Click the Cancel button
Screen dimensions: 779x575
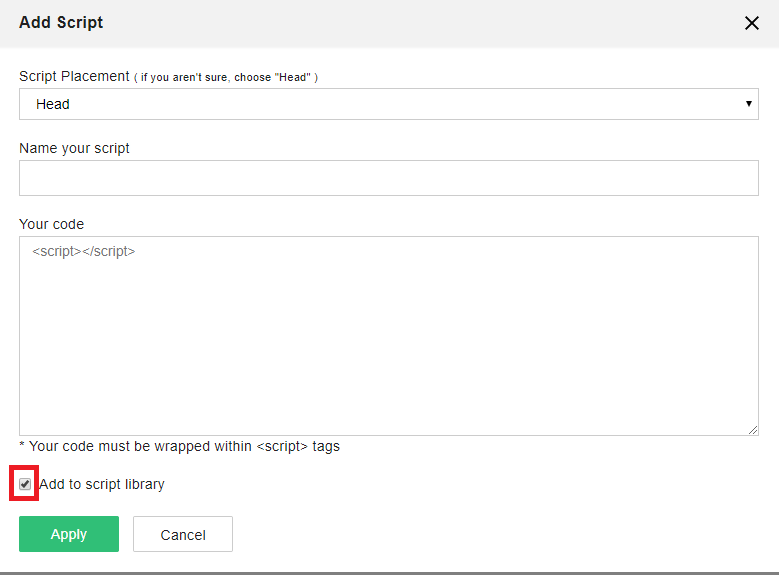coord(183,534)
